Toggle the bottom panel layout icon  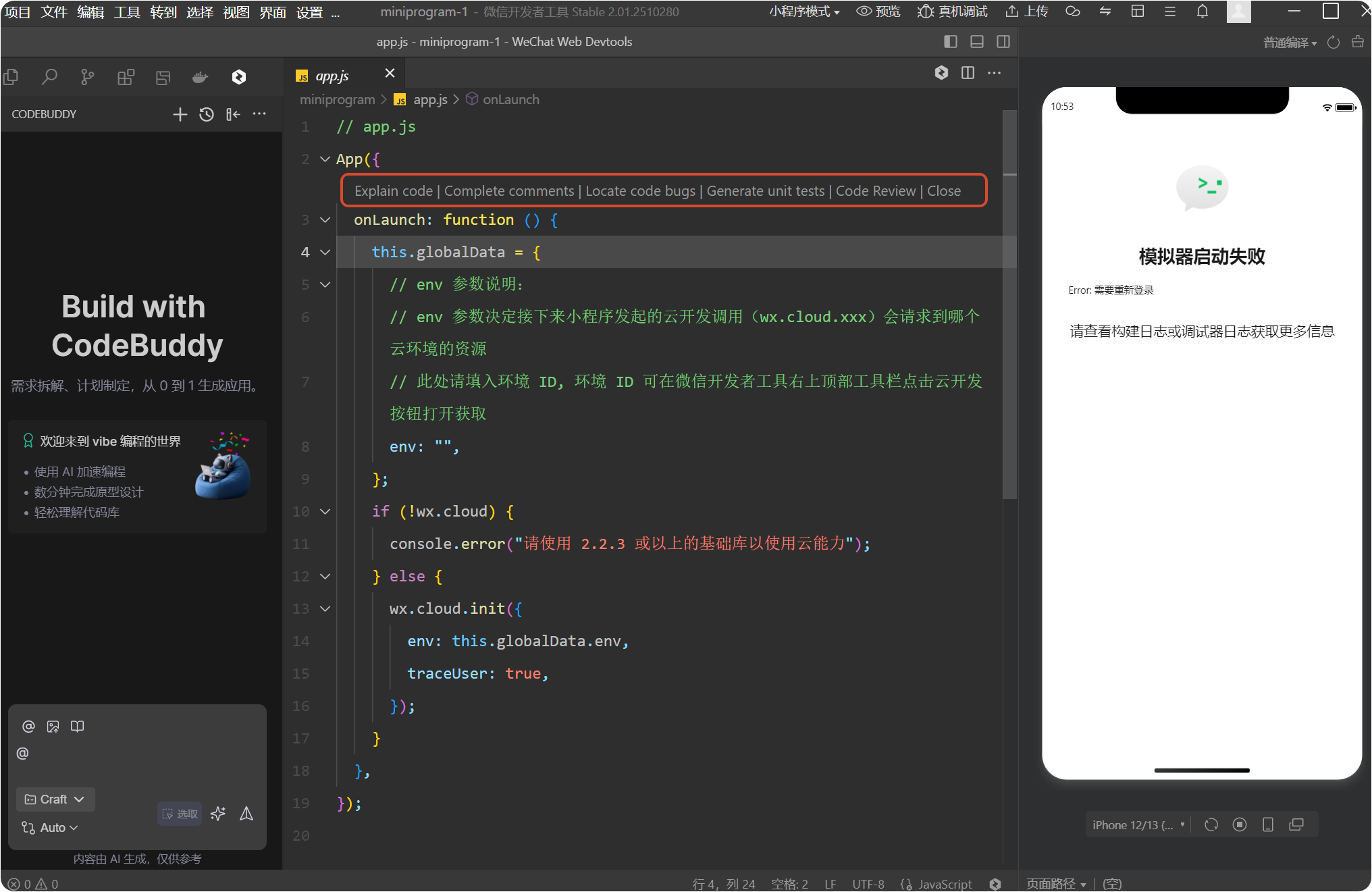pyautogui.click(x=977, y=42)
